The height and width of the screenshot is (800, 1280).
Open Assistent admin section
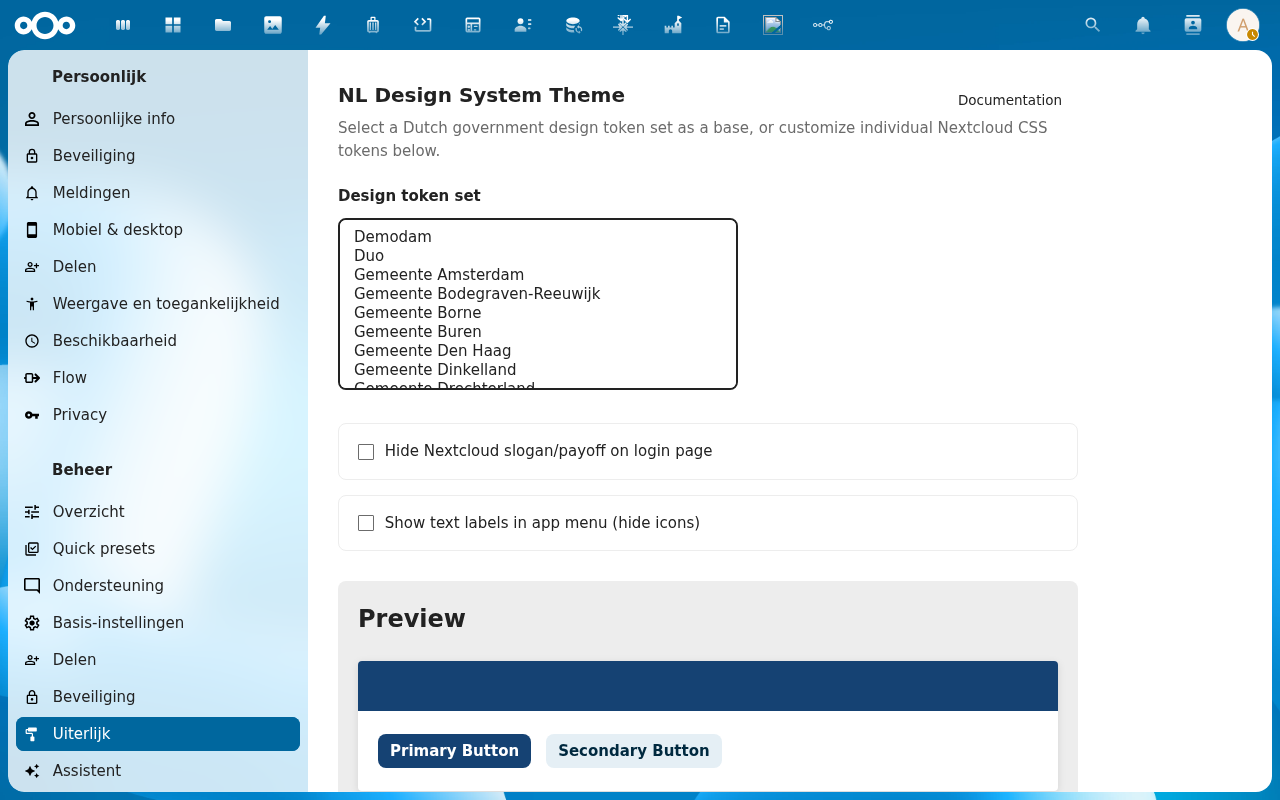coord(158,771)
